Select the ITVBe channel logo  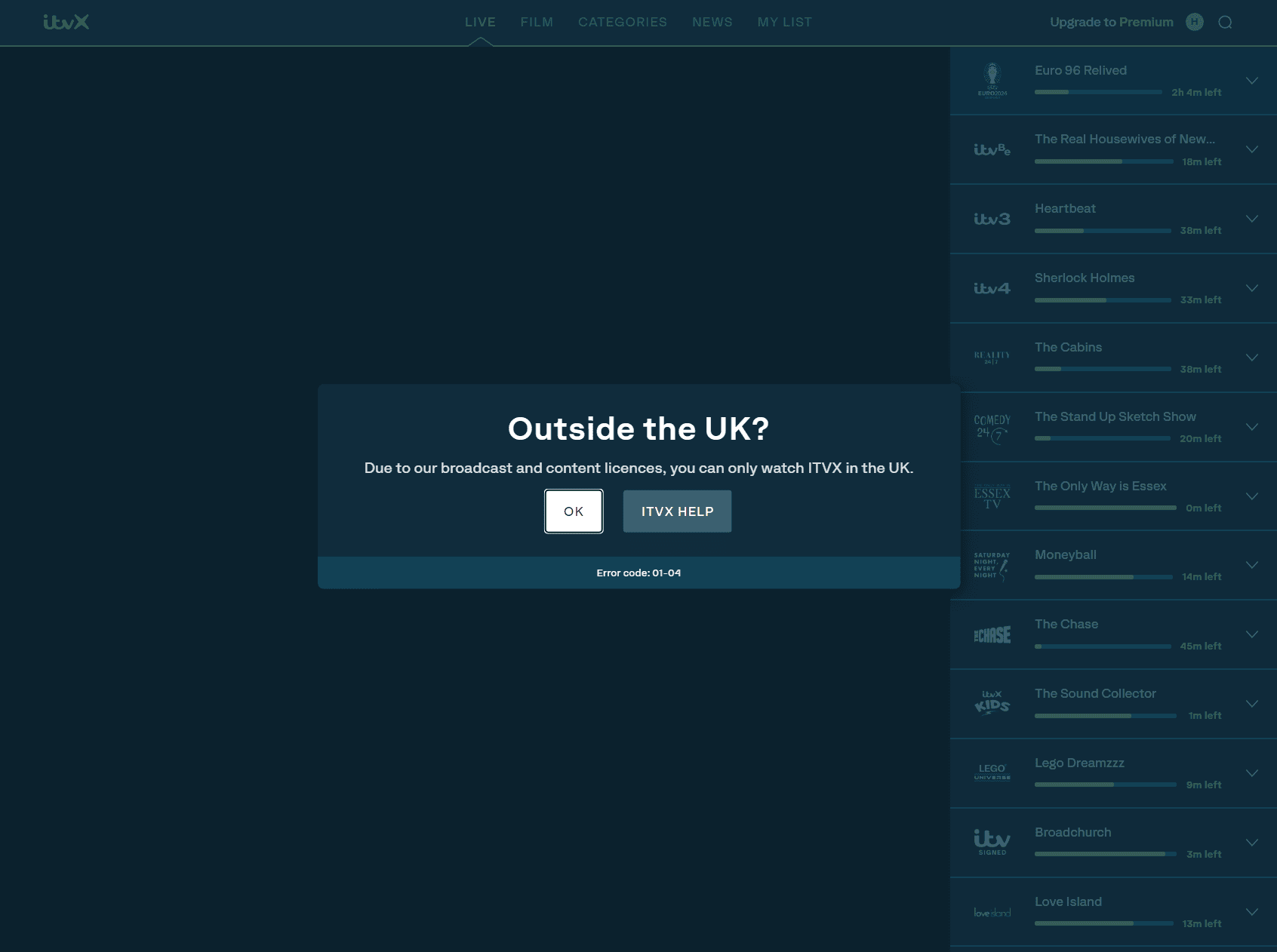pos(992,150)
